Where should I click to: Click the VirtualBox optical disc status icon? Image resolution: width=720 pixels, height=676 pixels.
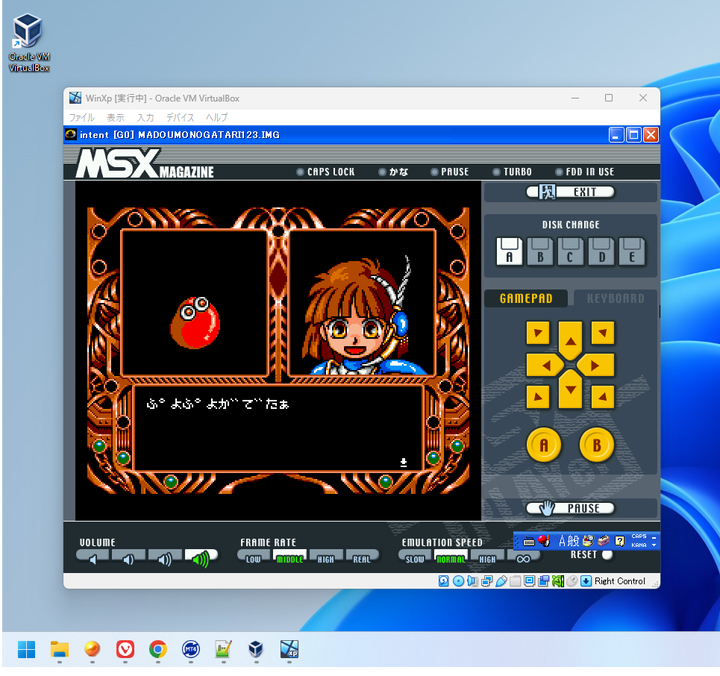[x=458, y=581]
